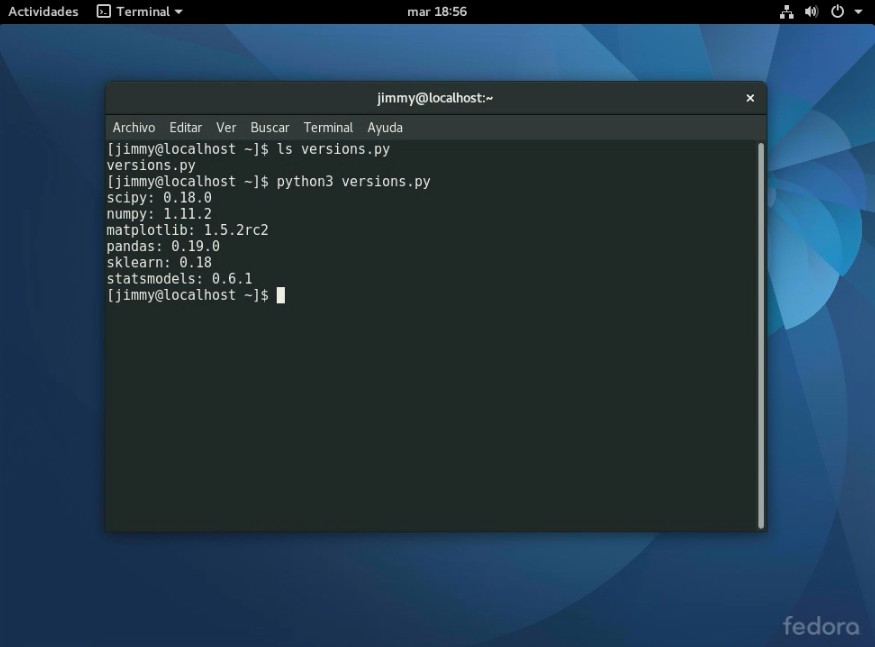Screen dimensions: 875x647
Task: Click the wired network status icon
Action: 786,12
